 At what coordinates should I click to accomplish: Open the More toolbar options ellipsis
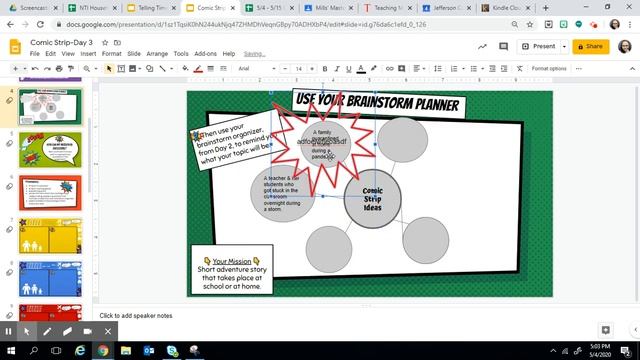(579, 69)
